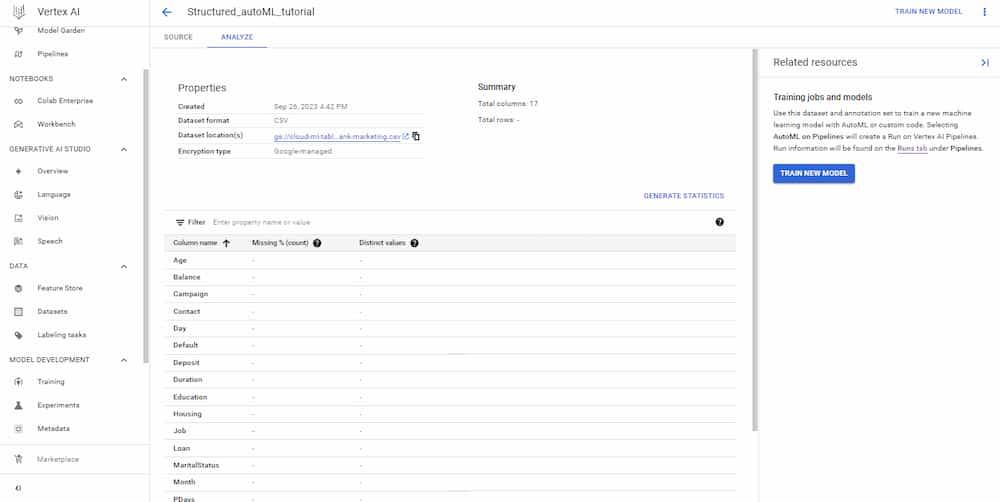
Task: Click the Missing % (count) column header
Action: click(280, 243)
